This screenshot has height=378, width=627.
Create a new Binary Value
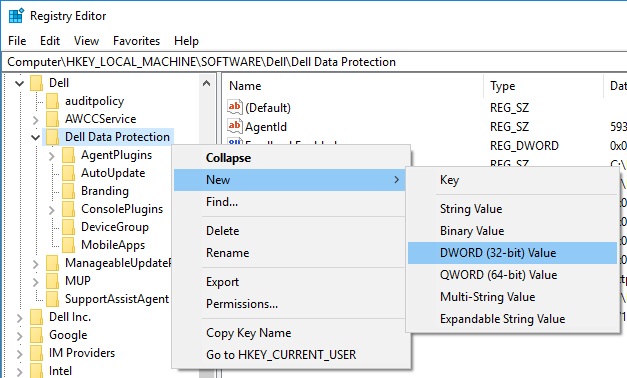coord(513,231)
